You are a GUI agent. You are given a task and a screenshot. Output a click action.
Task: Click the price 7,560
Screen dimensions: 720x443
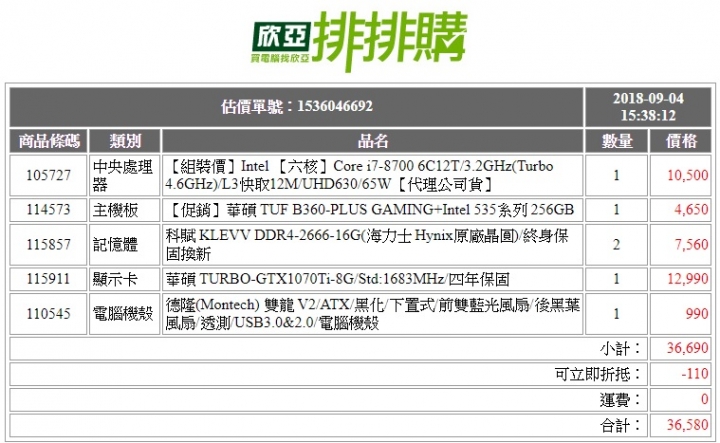point(691,244)
